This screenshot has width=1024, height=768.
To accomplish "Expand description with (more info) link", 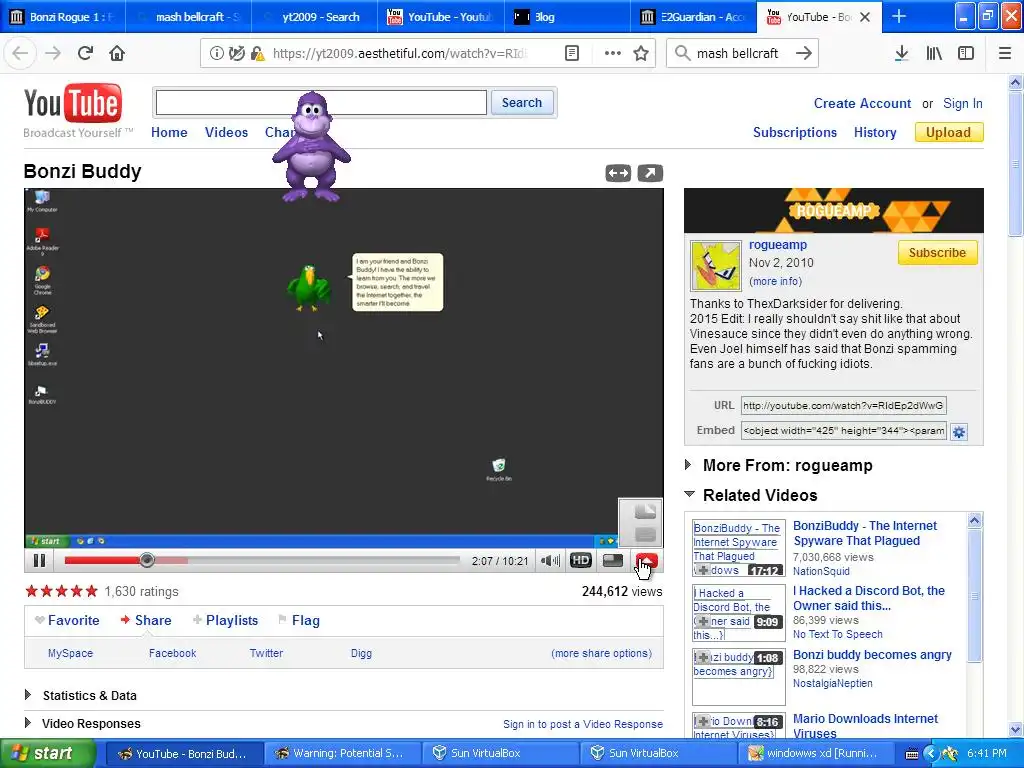I will [775, 281].
